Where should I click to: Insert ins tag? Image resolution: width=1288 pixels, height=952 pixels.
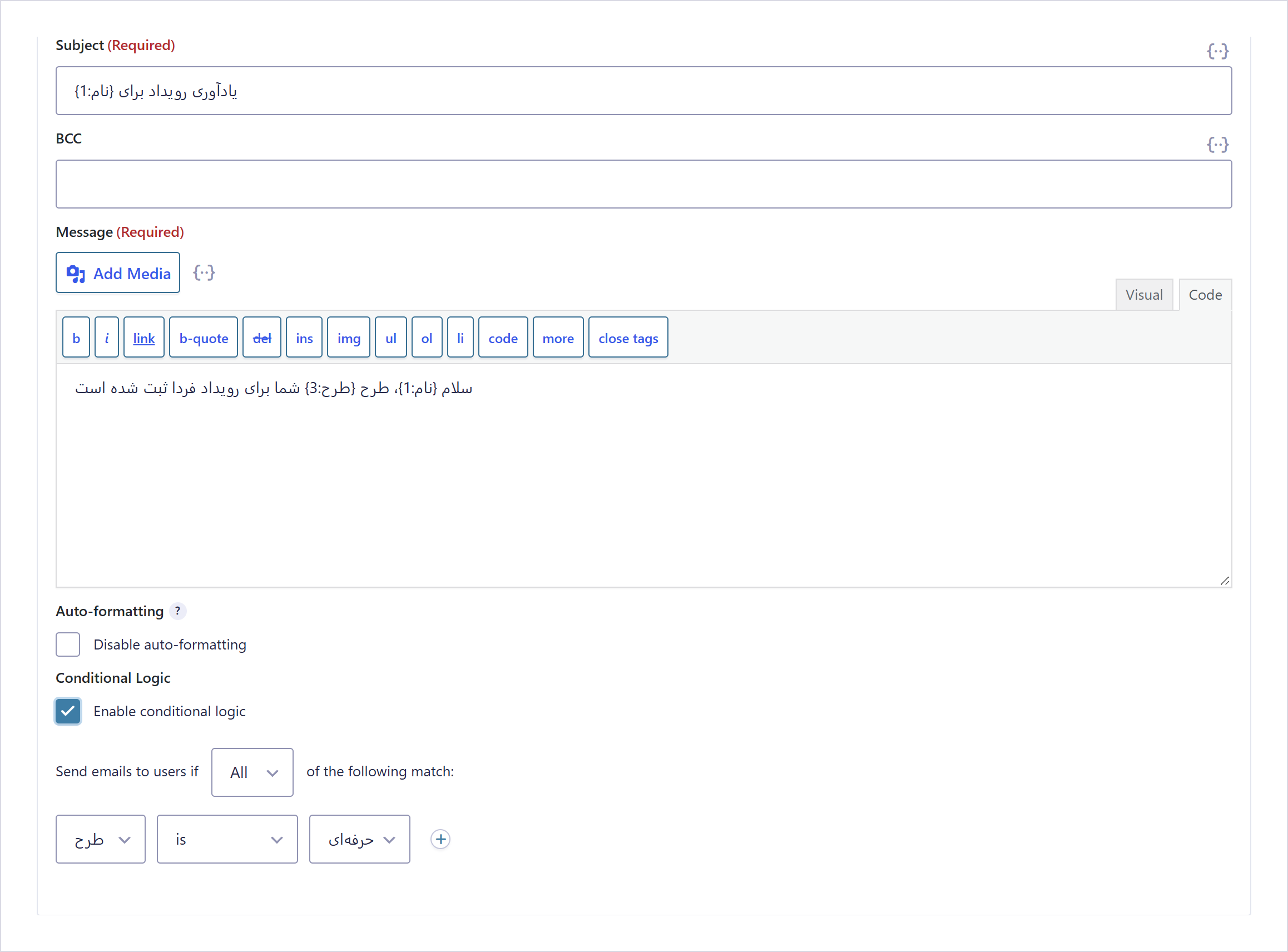[x=304, y=338]
